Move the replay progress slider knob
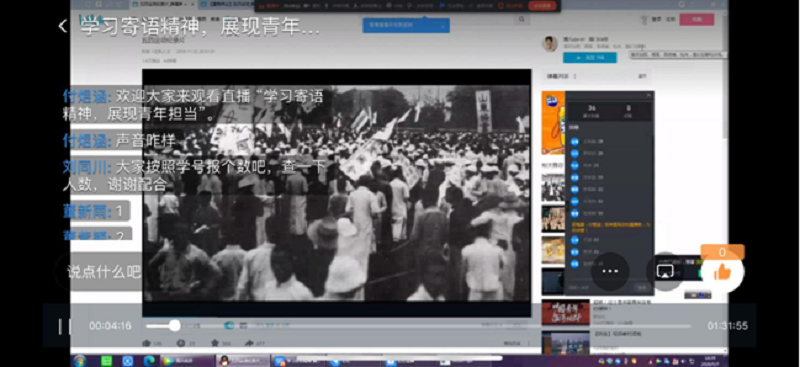 click(174, 326)
